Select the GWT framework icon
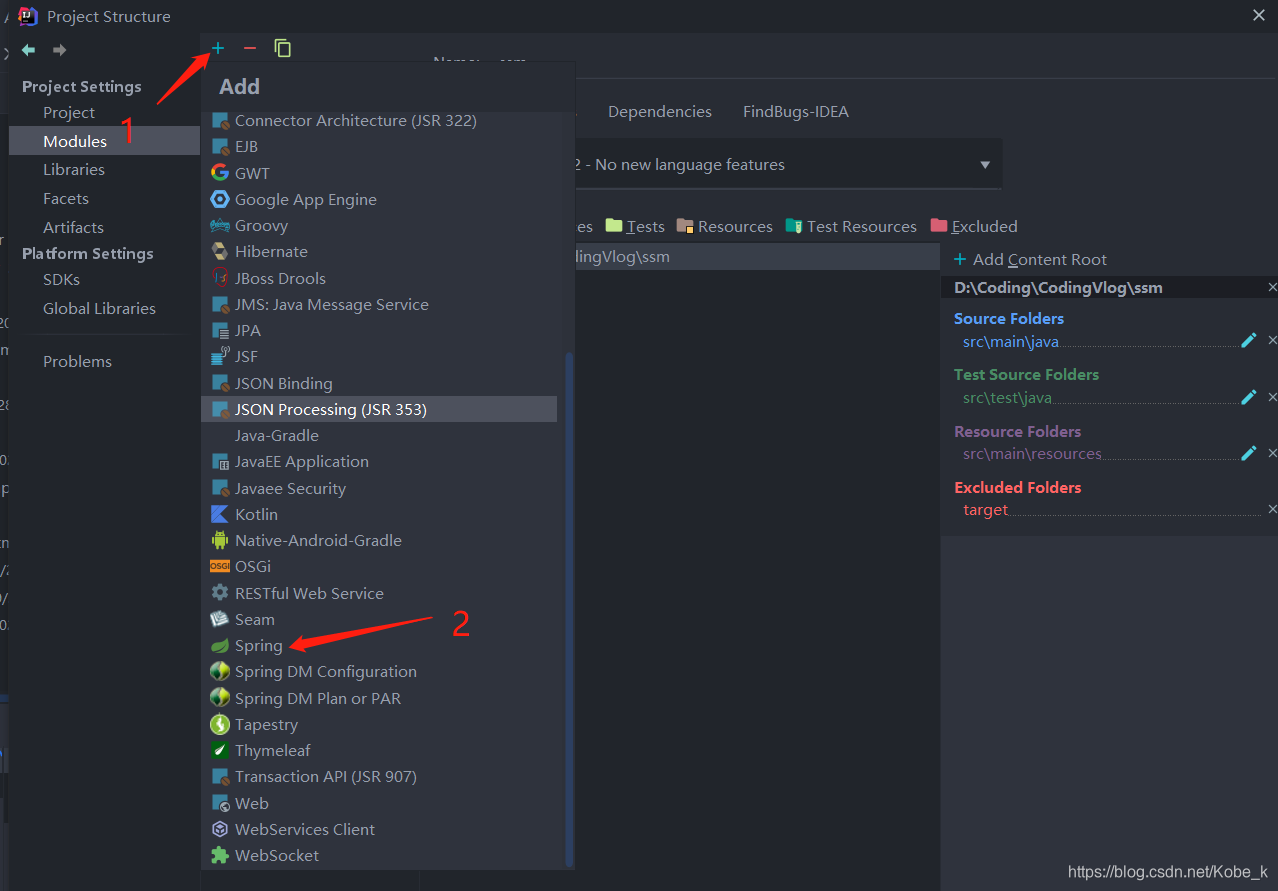This screenshot has width=1278, height=891. [x=220, y=173]
